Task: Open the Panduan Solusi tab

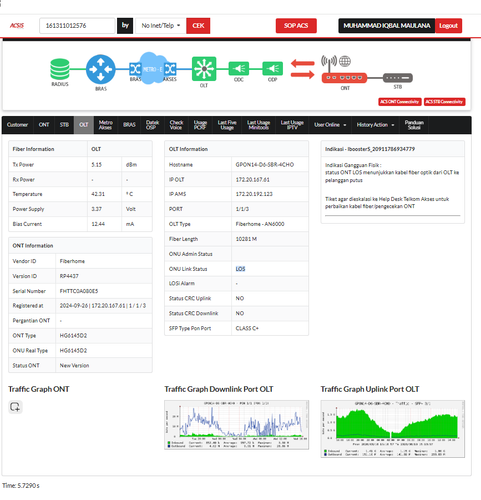Action: click(x=414, y=125)
